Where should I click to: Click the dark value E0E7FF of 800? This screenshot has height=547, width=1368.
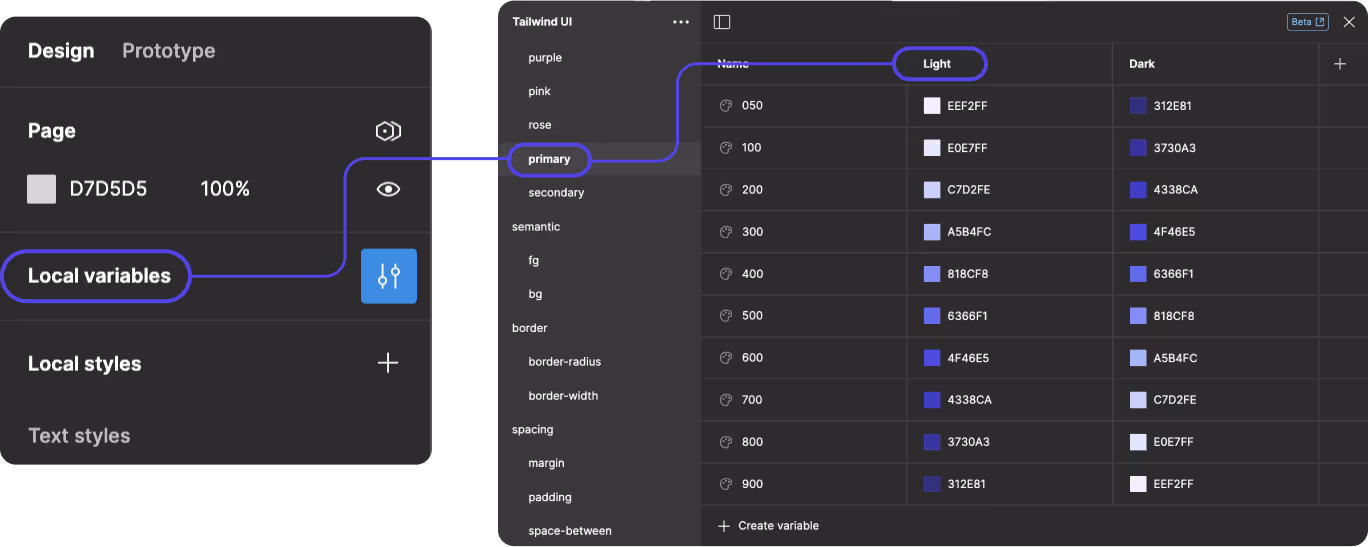coord(1174,442)
